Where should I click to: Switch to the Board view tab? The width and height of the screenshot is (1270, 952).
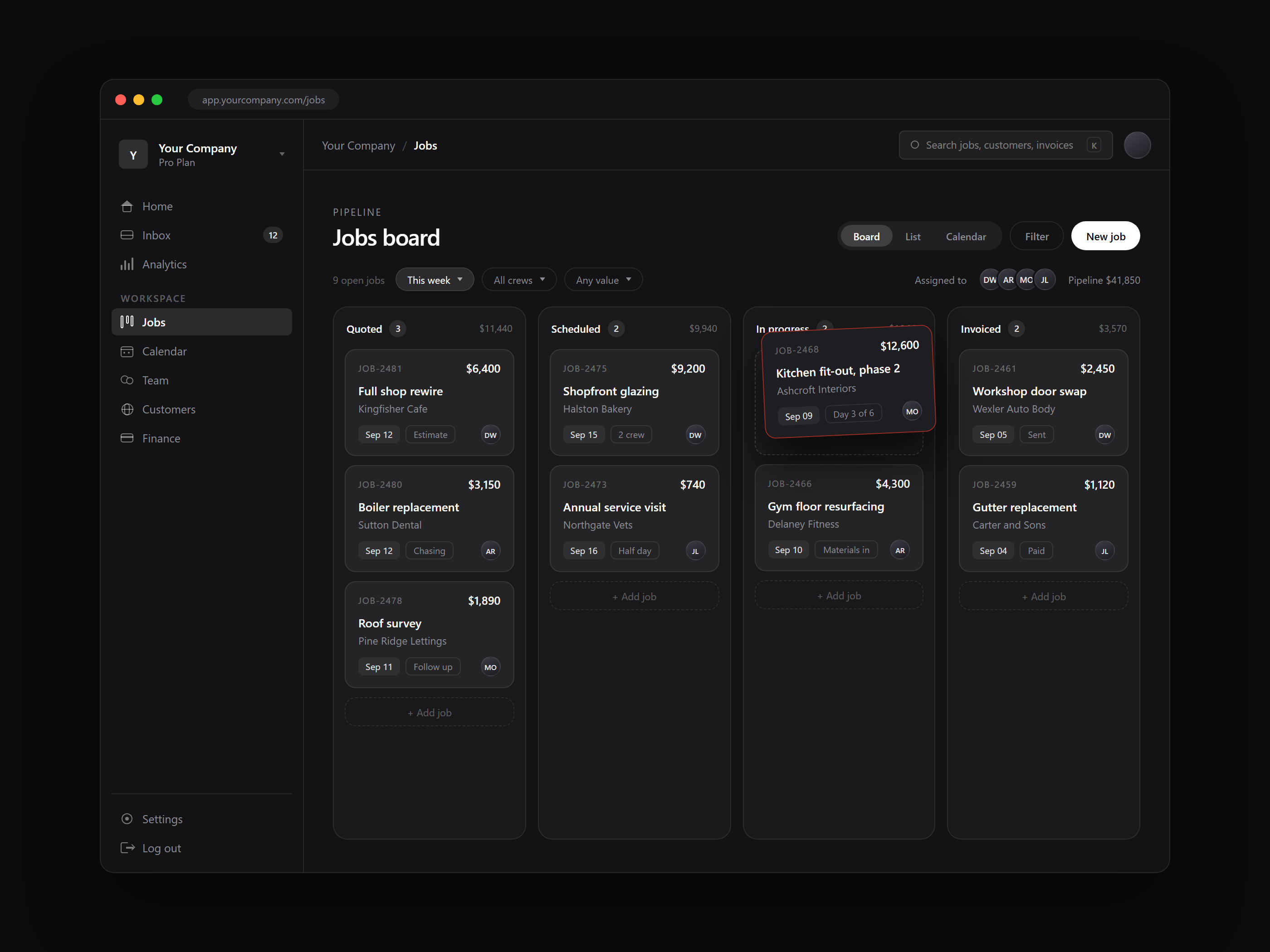866,237
